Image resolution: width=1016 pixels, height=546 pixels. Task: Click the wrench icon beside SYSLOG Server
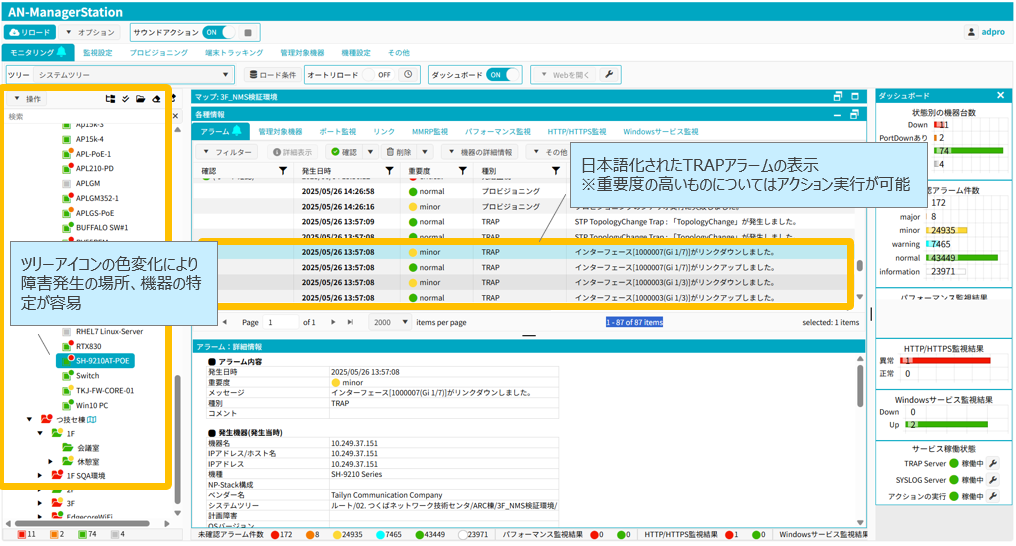(x=993, y=480)
